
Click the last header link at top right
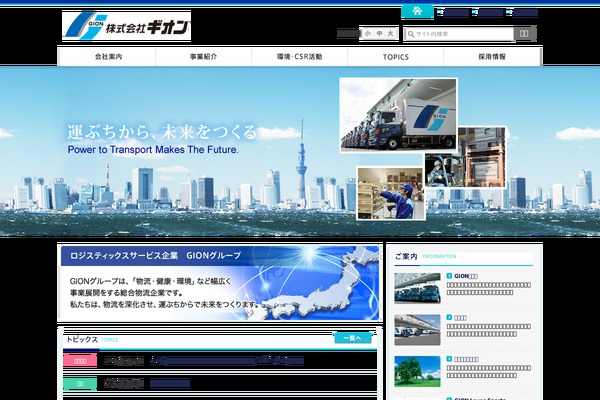point(522,13)
